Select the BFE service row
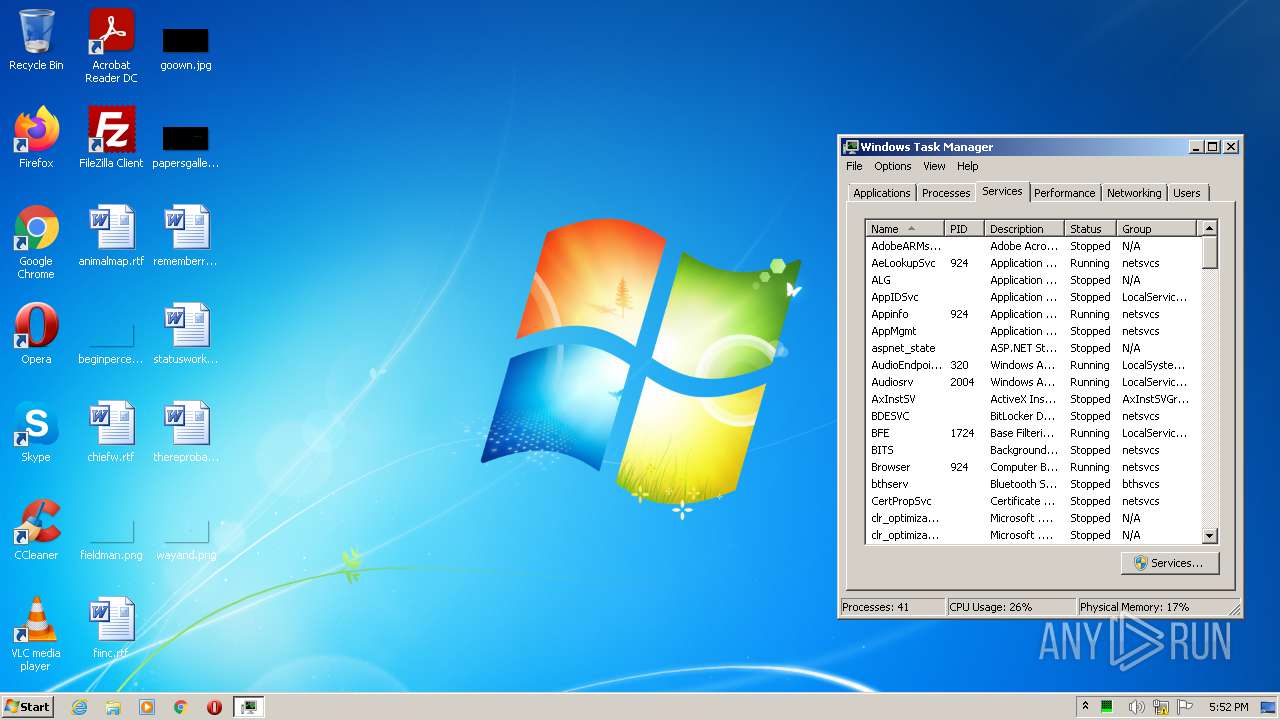The image size is (1280, 720). (x=1033, y=433)
